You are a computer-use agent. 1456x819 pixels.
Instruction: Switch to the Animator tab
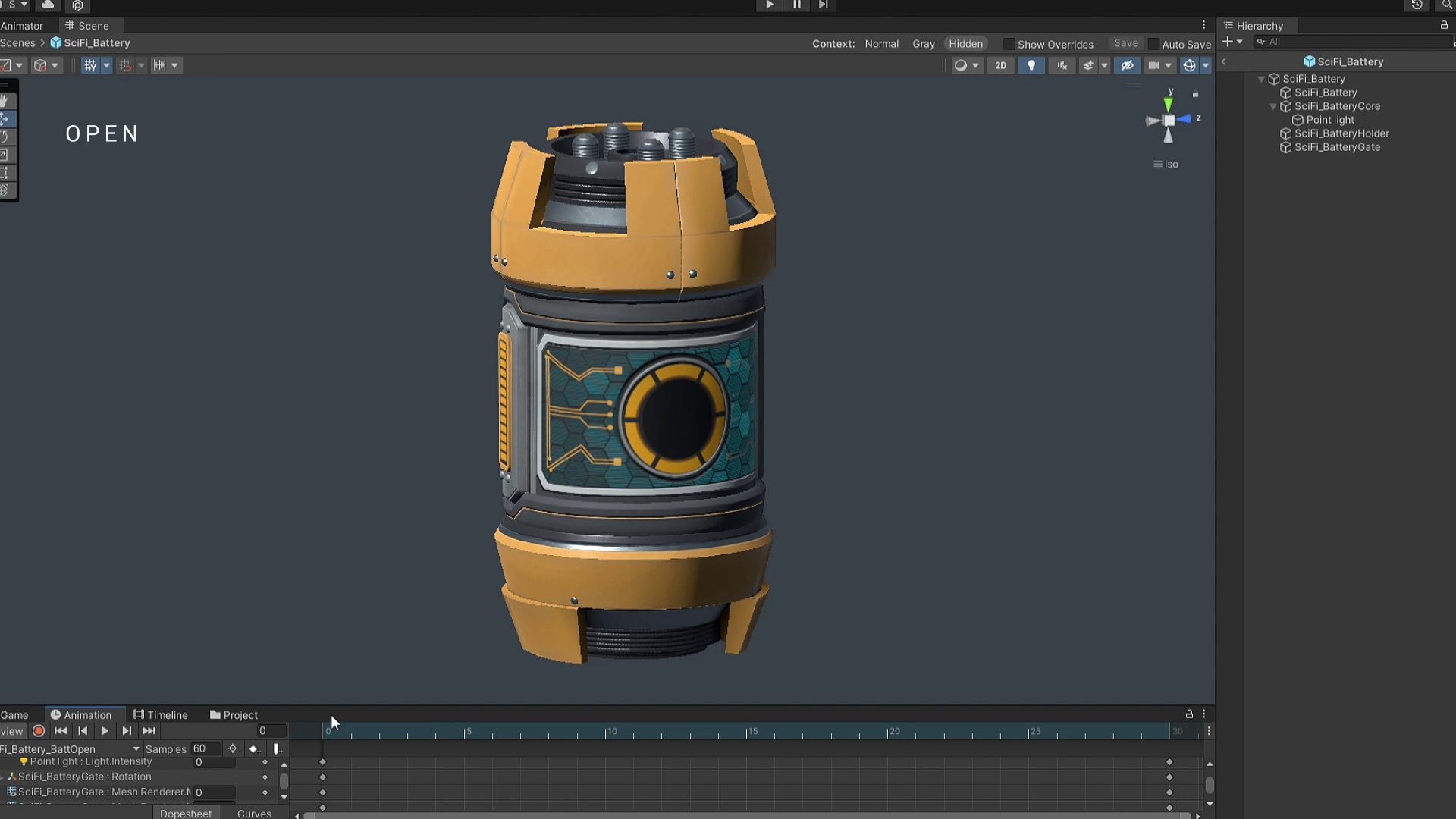tap(22, 25)
